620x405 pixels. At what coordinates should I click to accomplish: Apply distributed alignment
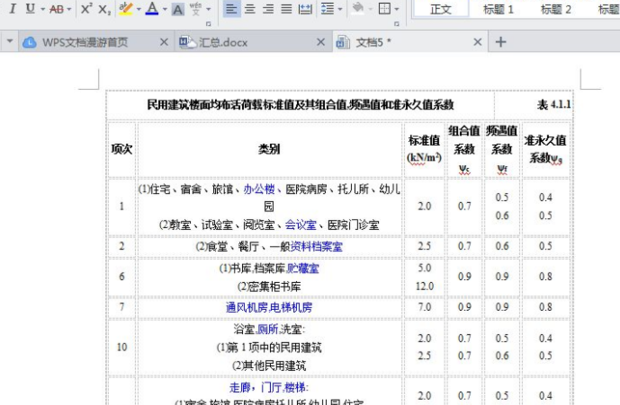click(305, 9)
